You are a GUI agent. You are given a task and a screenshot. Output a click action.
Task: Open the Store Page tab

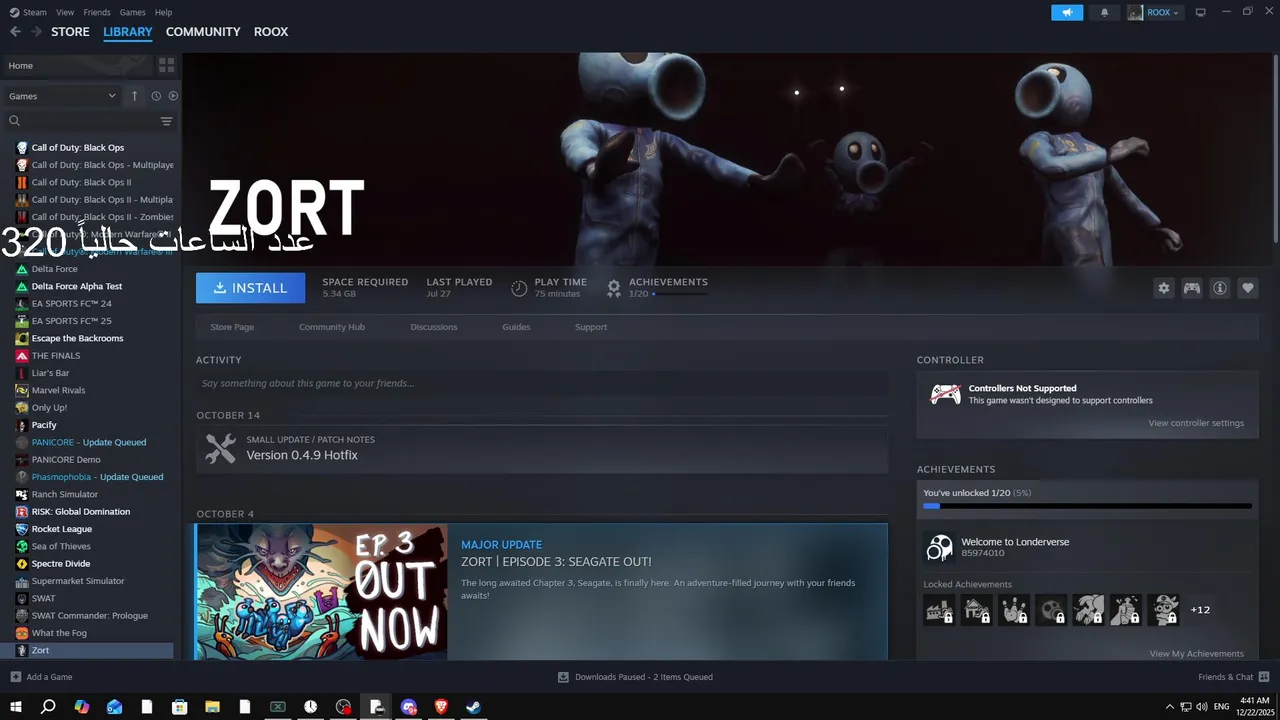pyautogui.click(x=232, y=327)
